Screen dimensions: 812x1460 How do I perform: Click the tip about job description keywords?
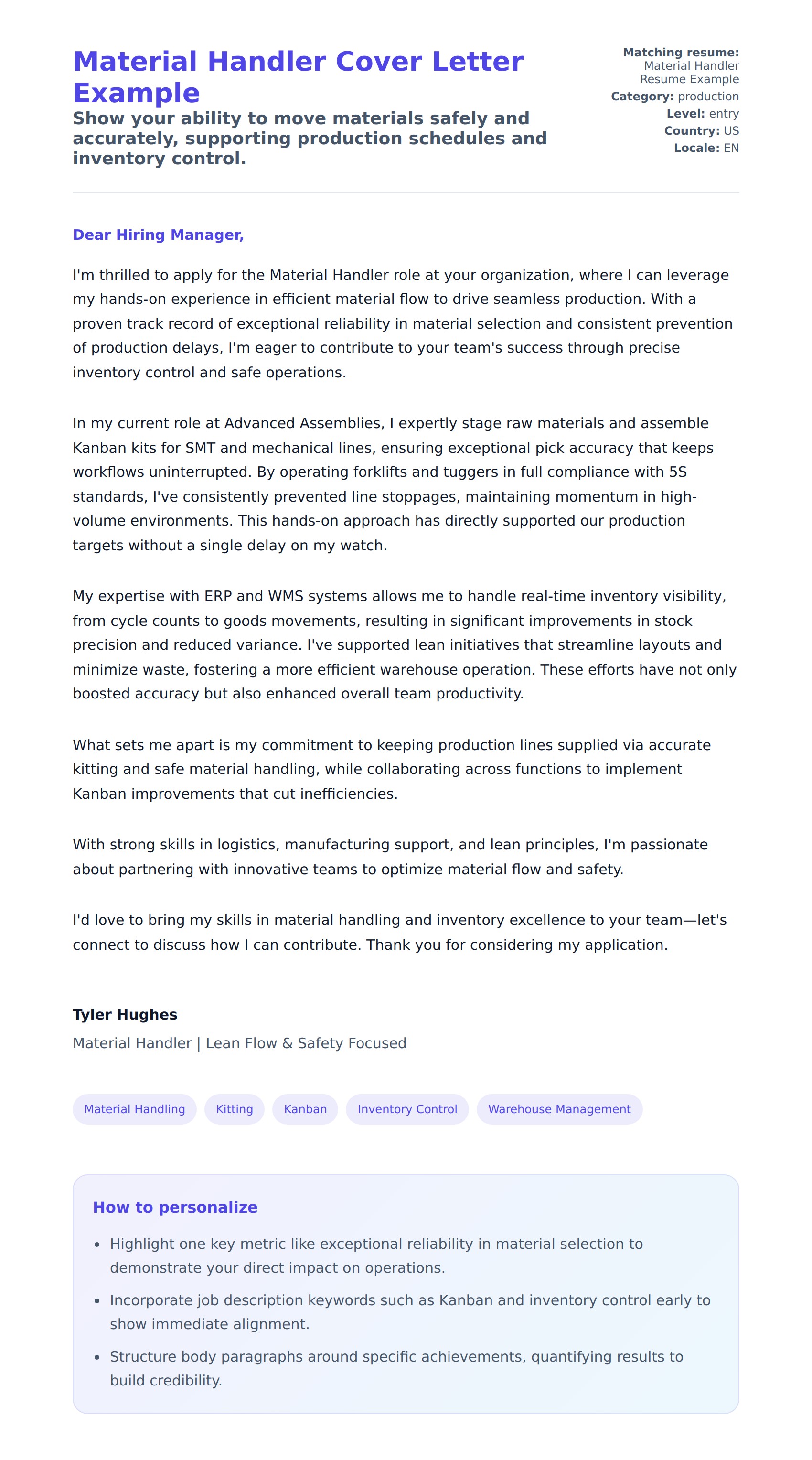pos(410,1311)
